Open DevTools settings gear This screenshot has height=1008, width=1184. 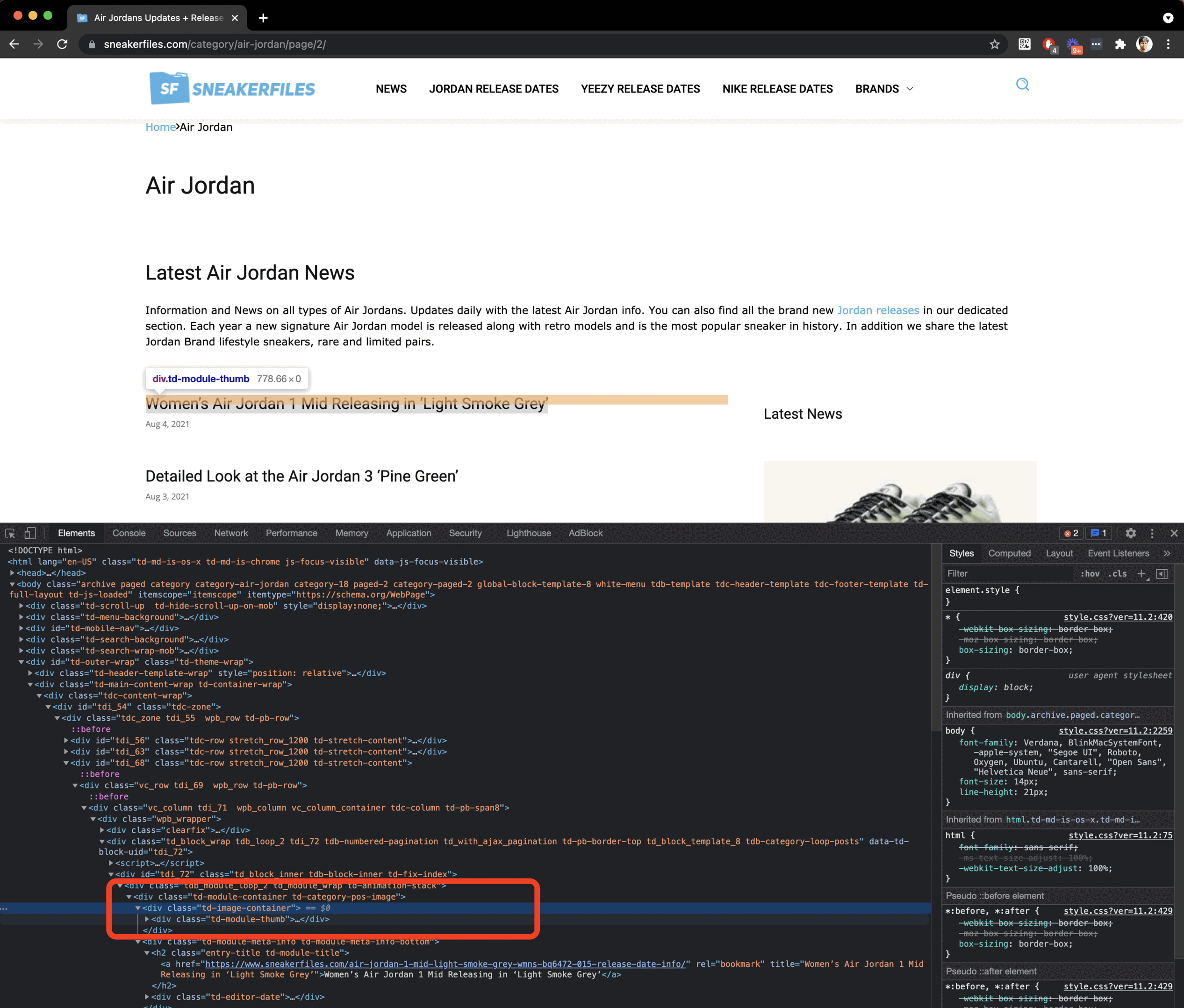(1130, 533)
